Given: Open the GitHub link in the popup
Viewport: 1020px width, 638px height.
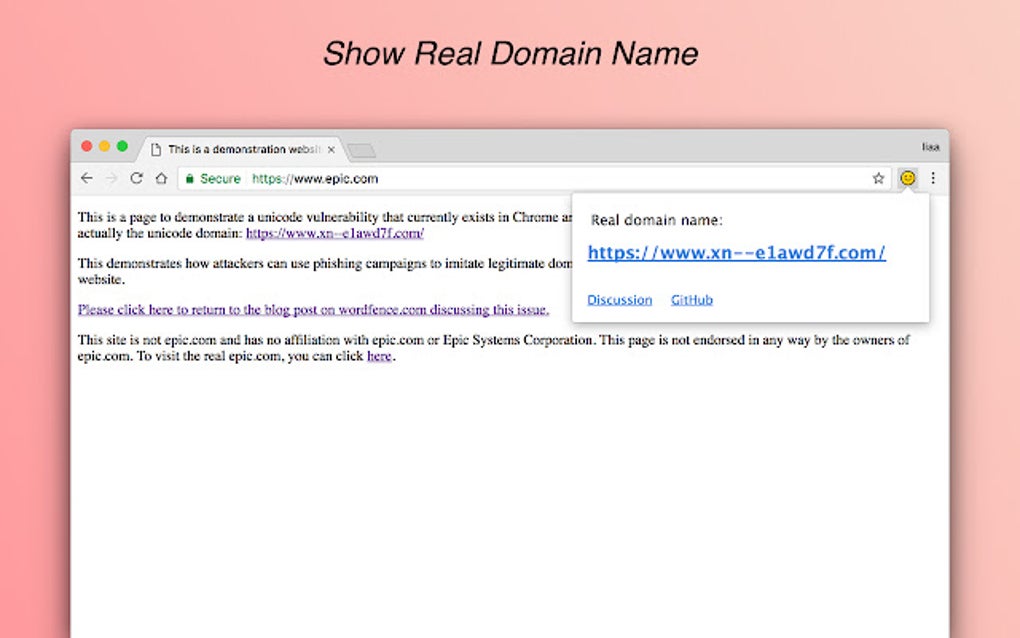Looking at the screenshot, I should [691, 299].
